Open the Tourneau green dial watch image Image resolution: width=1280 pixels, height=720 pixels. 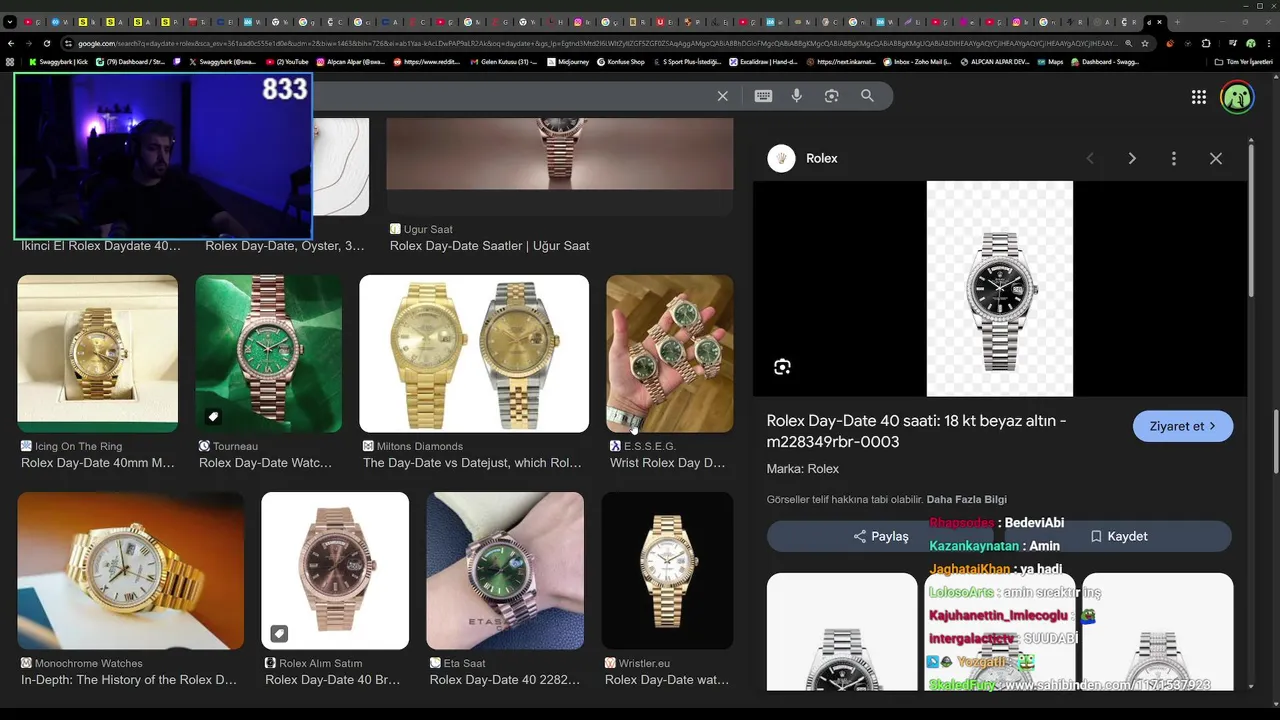(269, 354)
